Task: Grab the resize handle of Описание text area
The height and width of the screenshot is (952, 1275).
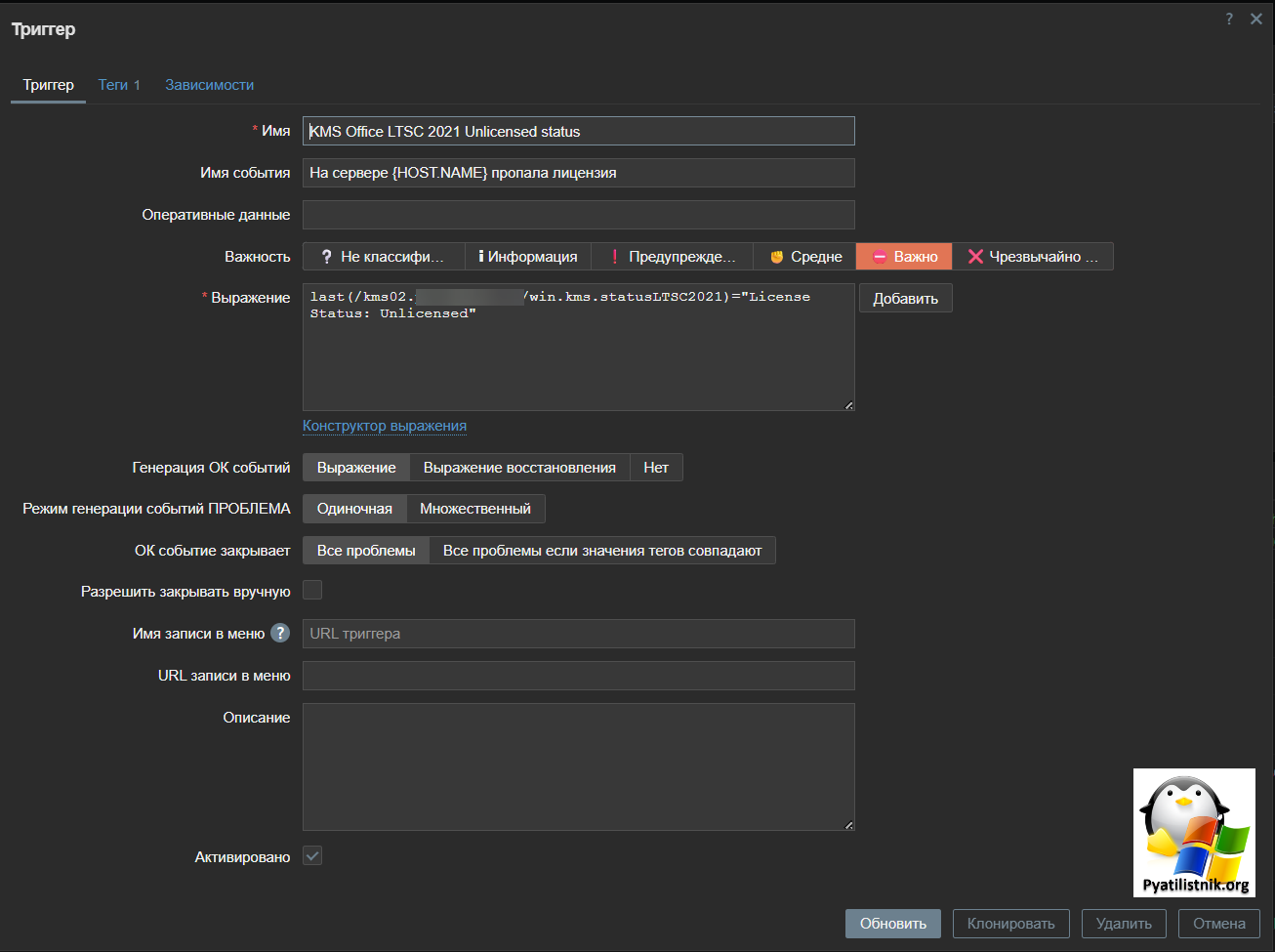Action: point(848,824)
